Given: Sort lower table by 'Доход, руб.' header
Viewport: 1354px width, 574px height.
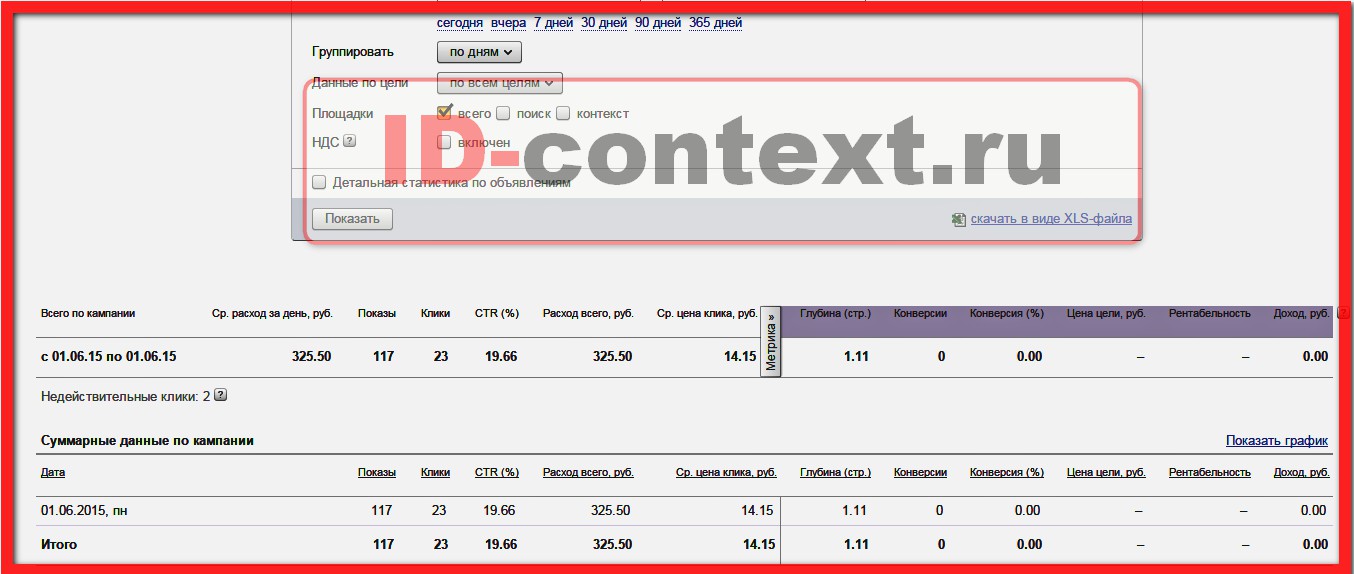Looking at the screenshot, I should pos(1302,472).
